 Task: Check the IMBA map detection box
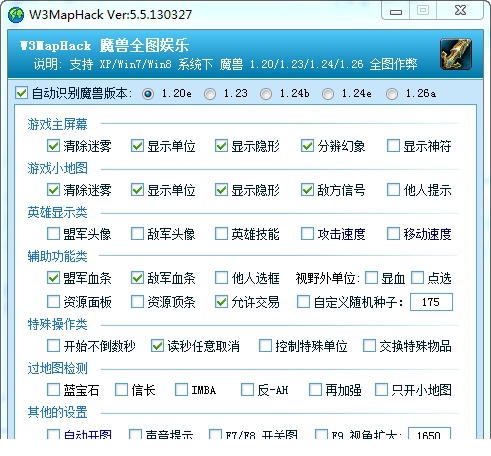pyautogui.click(x=181, y=390)
